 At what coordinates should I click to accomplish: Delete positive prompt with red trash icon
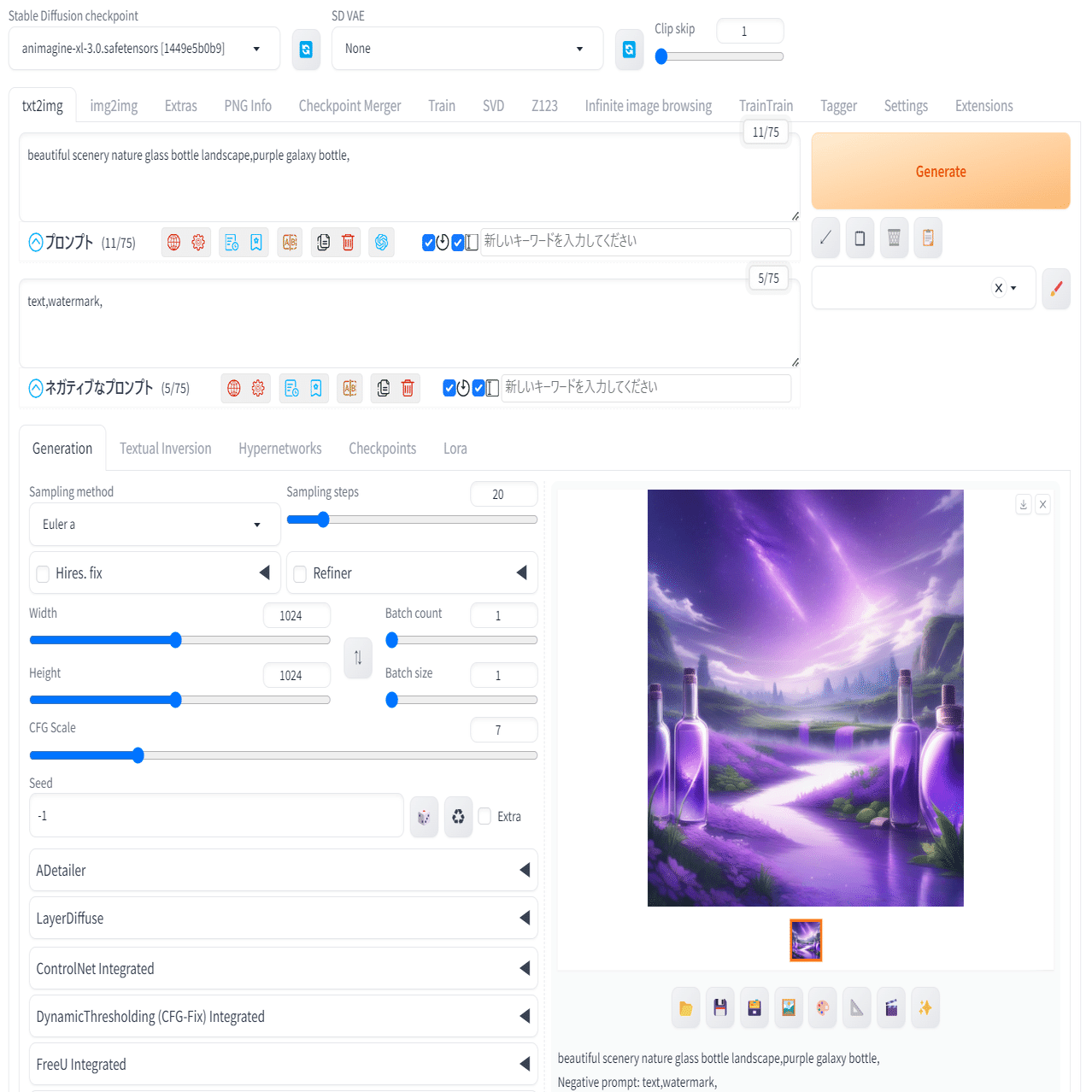coord(348,243)
